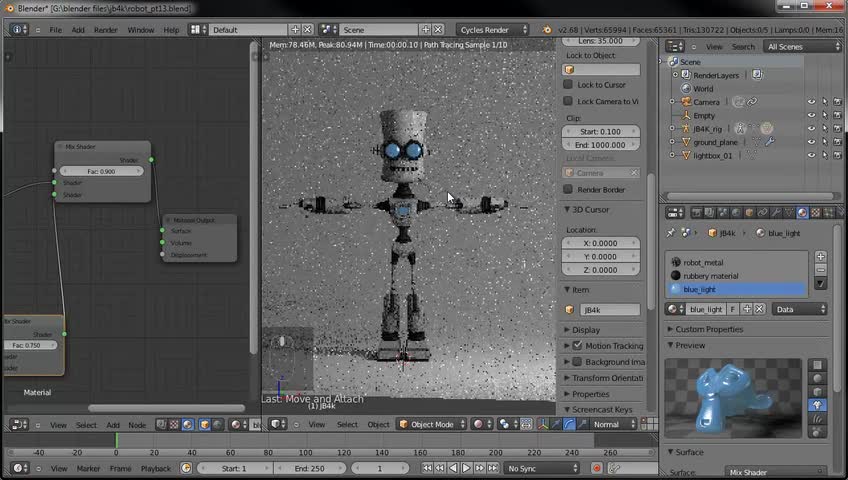This screenshot has height=480, width=848.
Task: Open the Normal transform orientation dropdown
Action: 613,424
